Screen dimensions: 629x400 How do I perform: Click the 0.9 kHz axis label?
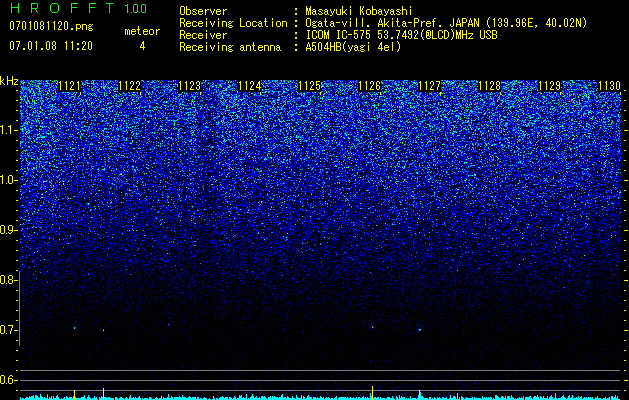[x=9, y=230]
